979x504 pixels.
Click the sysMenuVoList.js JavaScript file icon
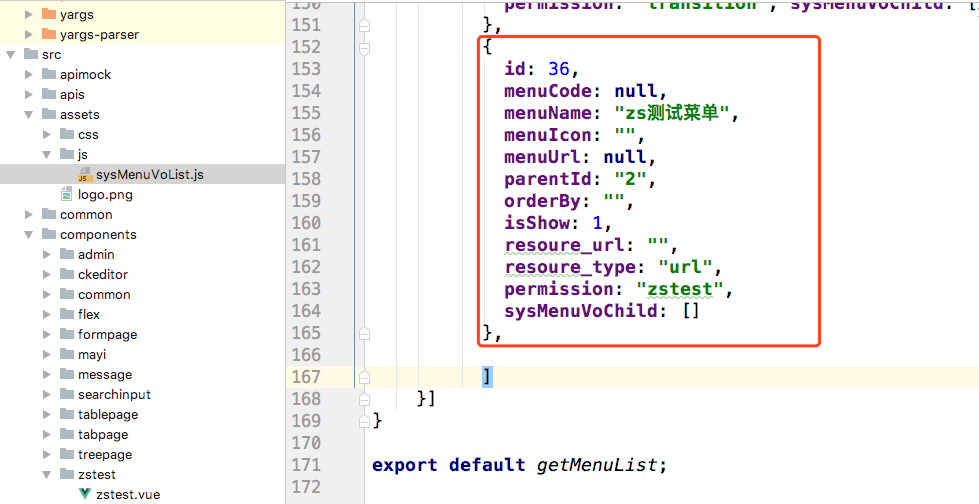(x=85, y=174)
